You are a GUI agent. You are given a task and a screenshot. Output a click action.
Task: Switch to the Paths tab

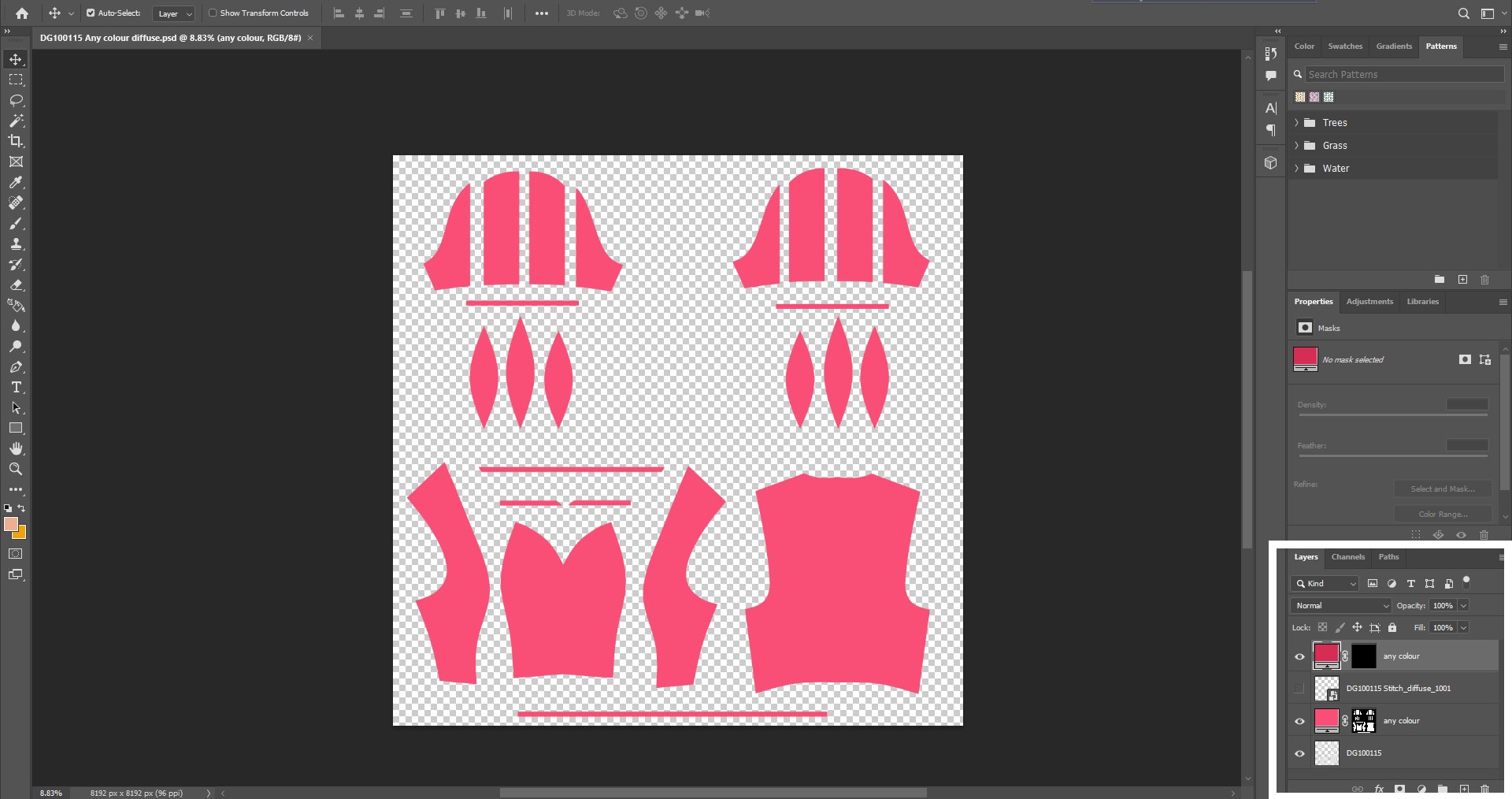point(1388,557)
